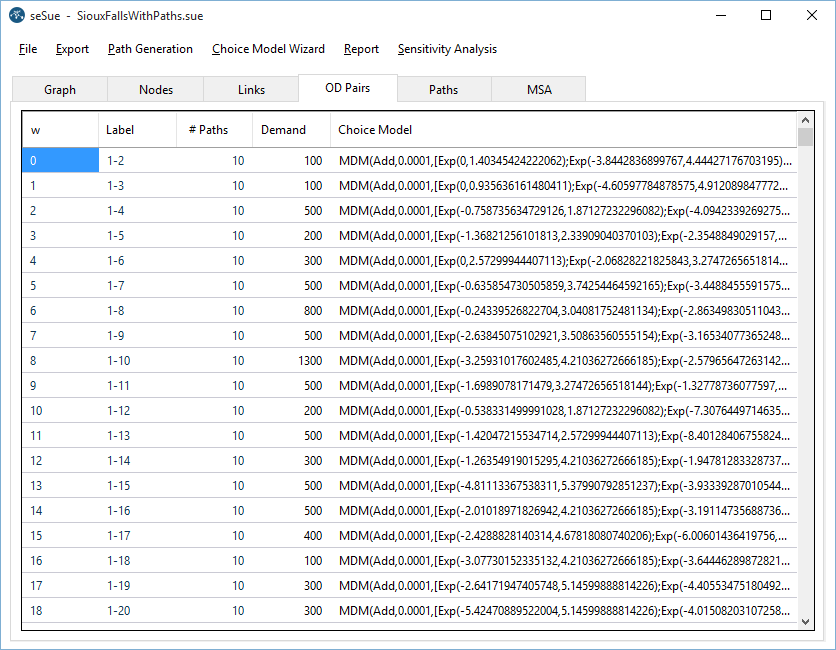Maximize the seSue window
The height and width of the screenshot is (650, 836).
tap(766, 15)
